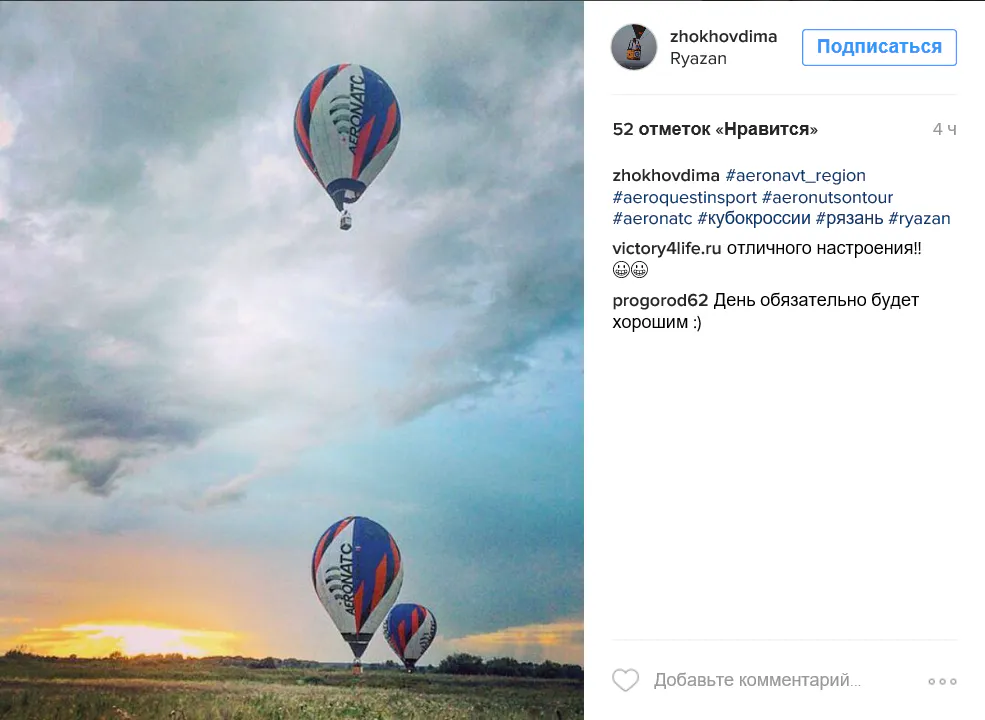The height and width of the screenshot is (720, 985).
Task: Open the zhokhovdima profile avatar
Action: [634, 47]
